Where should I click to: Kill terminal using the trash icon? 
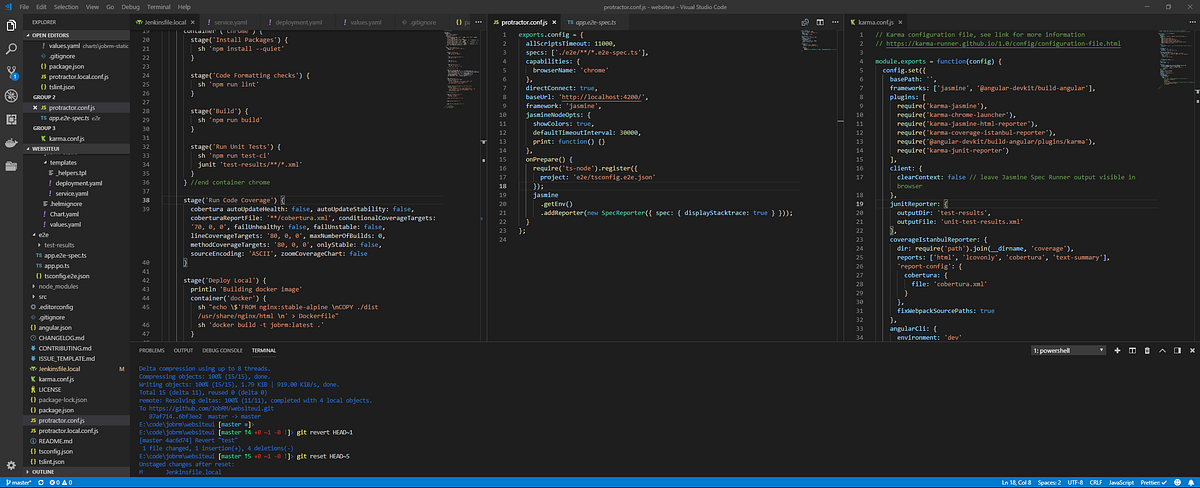click(x=1147, y=351)
